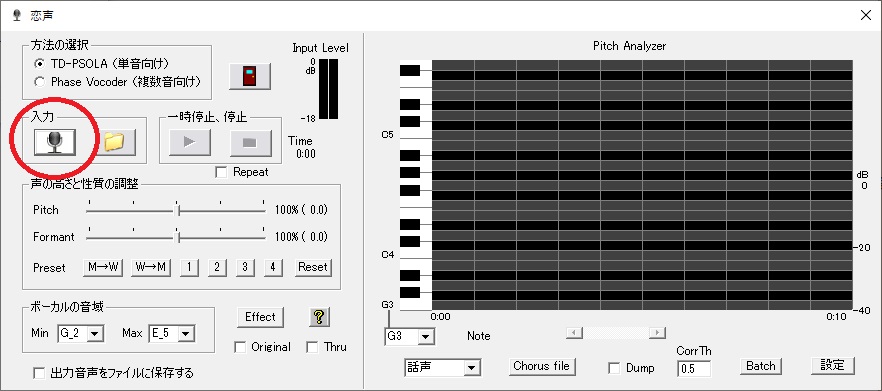Click the Chorus file button
This screenshot has width=882, height=391.
tap(542, 366)
